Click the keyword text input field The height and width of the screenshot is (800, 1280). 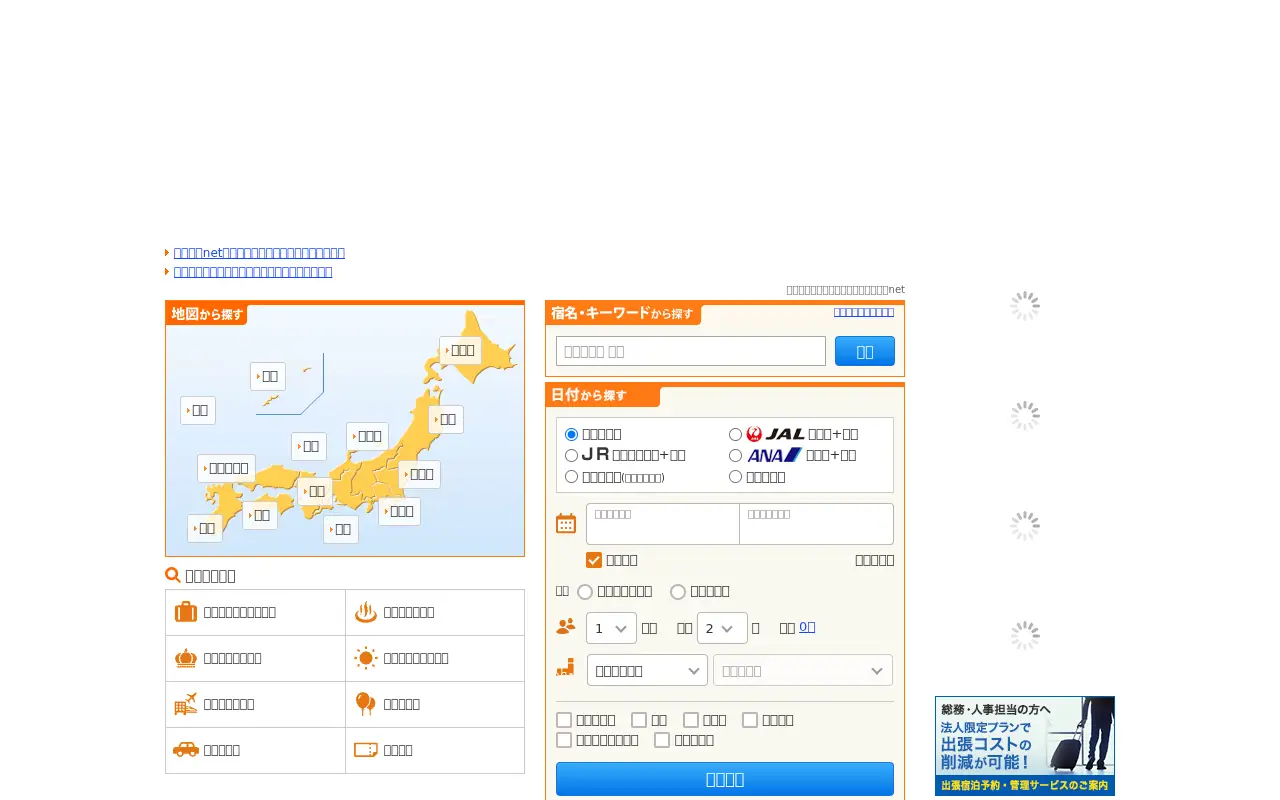pos(691,351)
